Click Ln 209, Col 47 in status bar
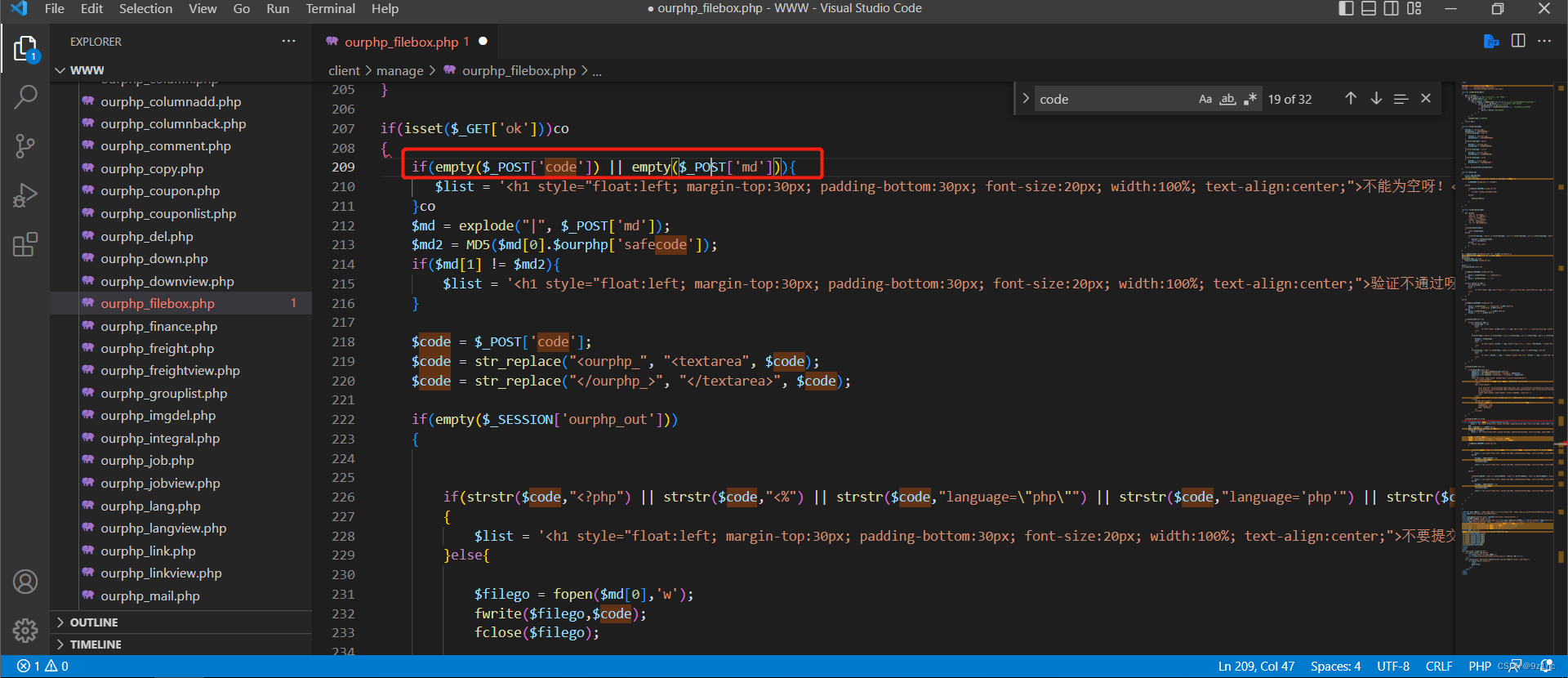The width and height of the screenshot is (1568, 678). pyautogui.click(x=1256, y=667)
